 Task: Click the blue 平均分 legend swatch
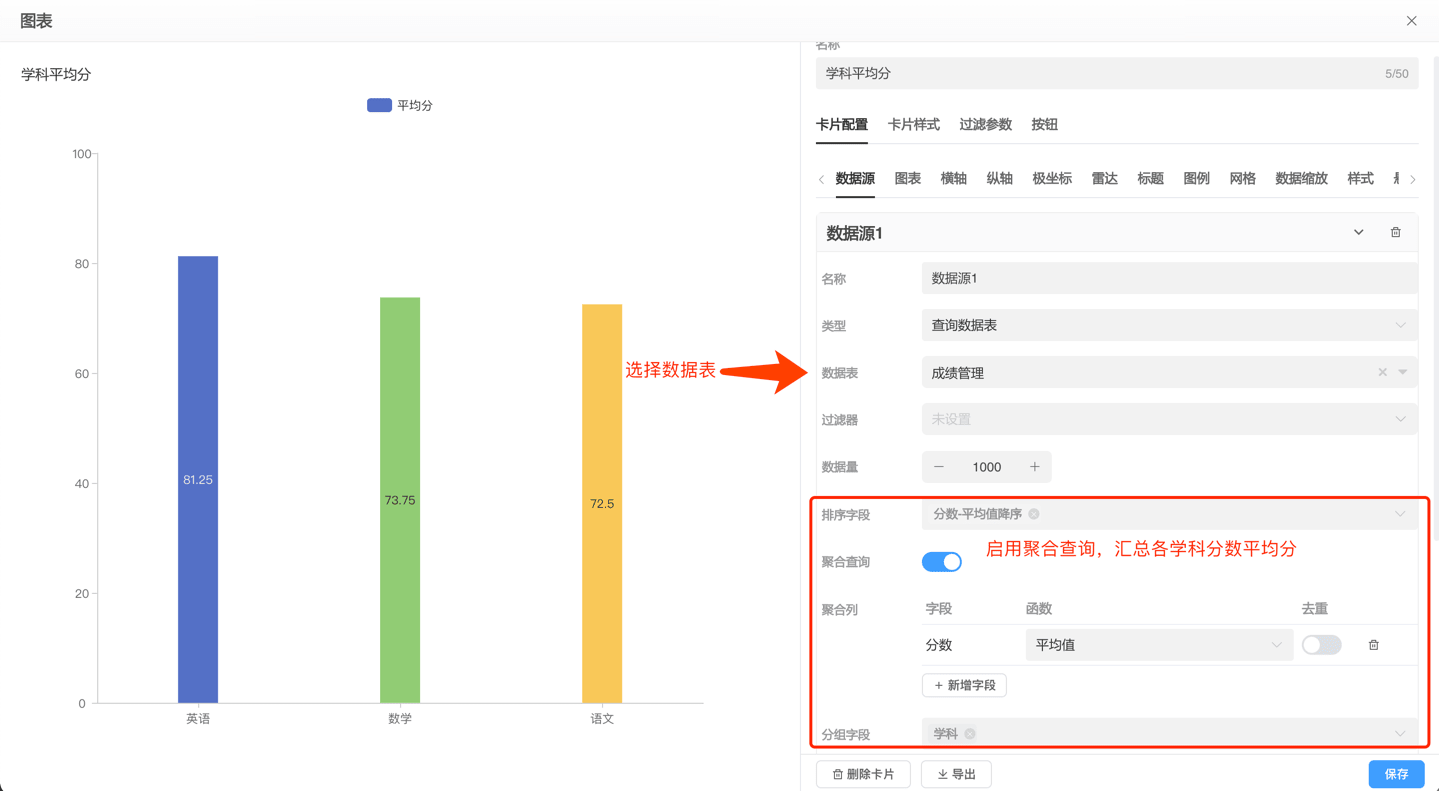(377, 104)
